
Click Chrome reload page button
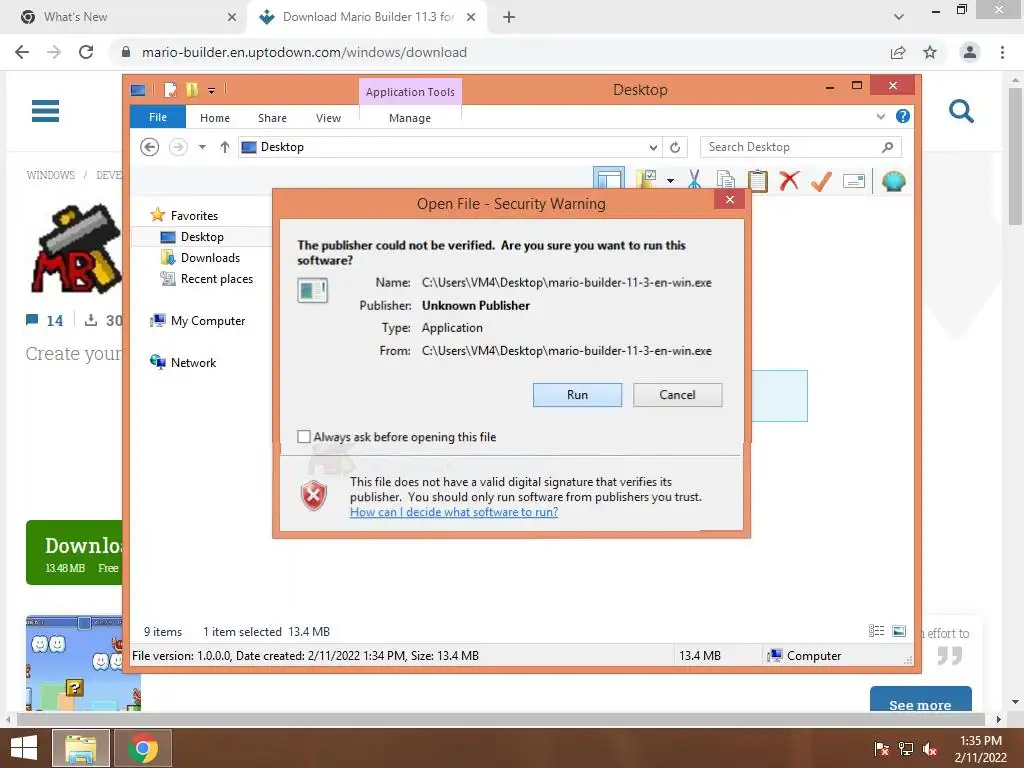point(86,52)
